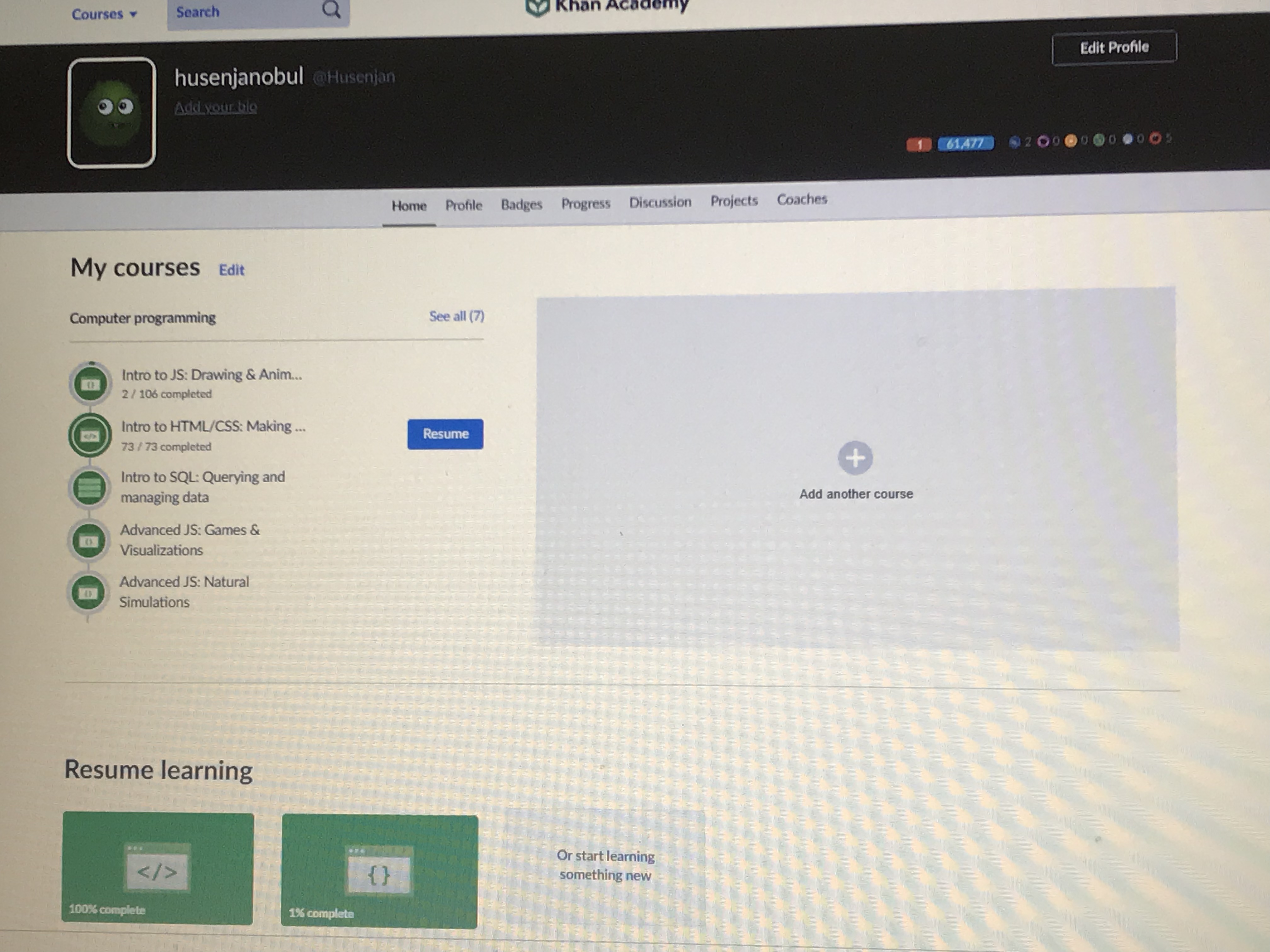The width and height of the screenshot is (1270, 952).
Task: Click the Advanced JS: Natural Simulations icon
Action: (x=88, y=593)
